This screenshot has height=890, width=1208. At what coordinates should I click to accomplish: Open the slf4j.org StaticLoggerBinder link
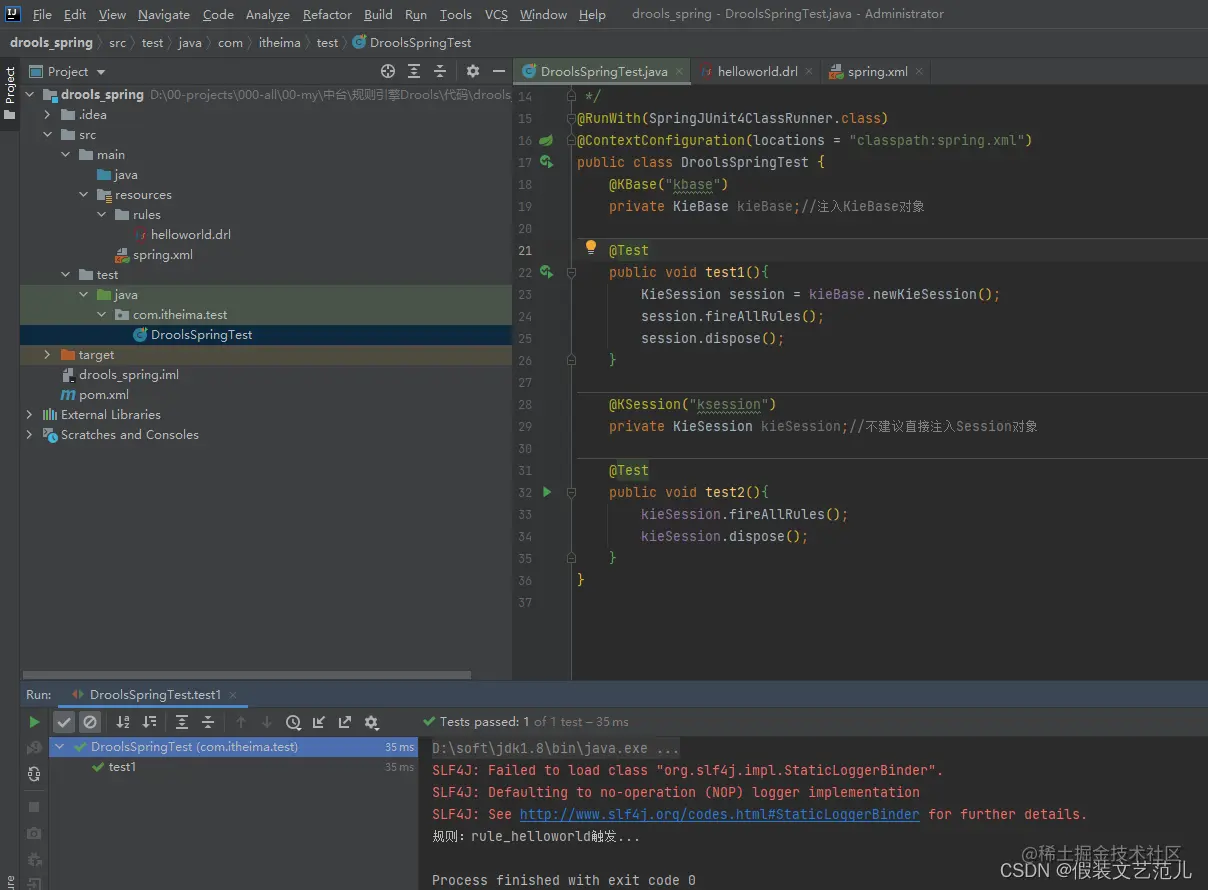coord(719,815)
